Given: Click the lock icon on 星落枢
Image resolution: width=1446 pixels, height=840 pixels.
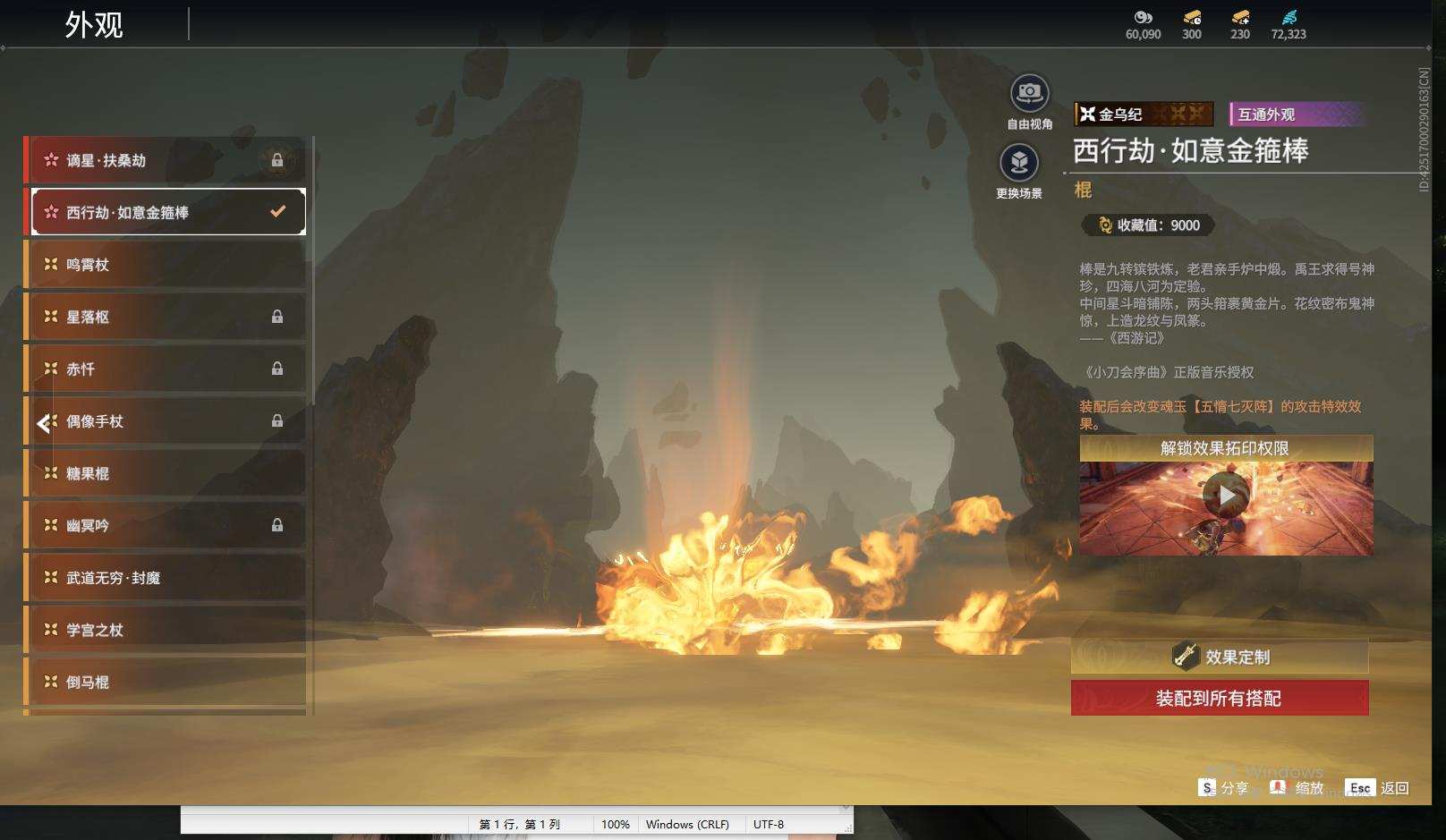Looking at the screenshot, I should click(277, 317).
